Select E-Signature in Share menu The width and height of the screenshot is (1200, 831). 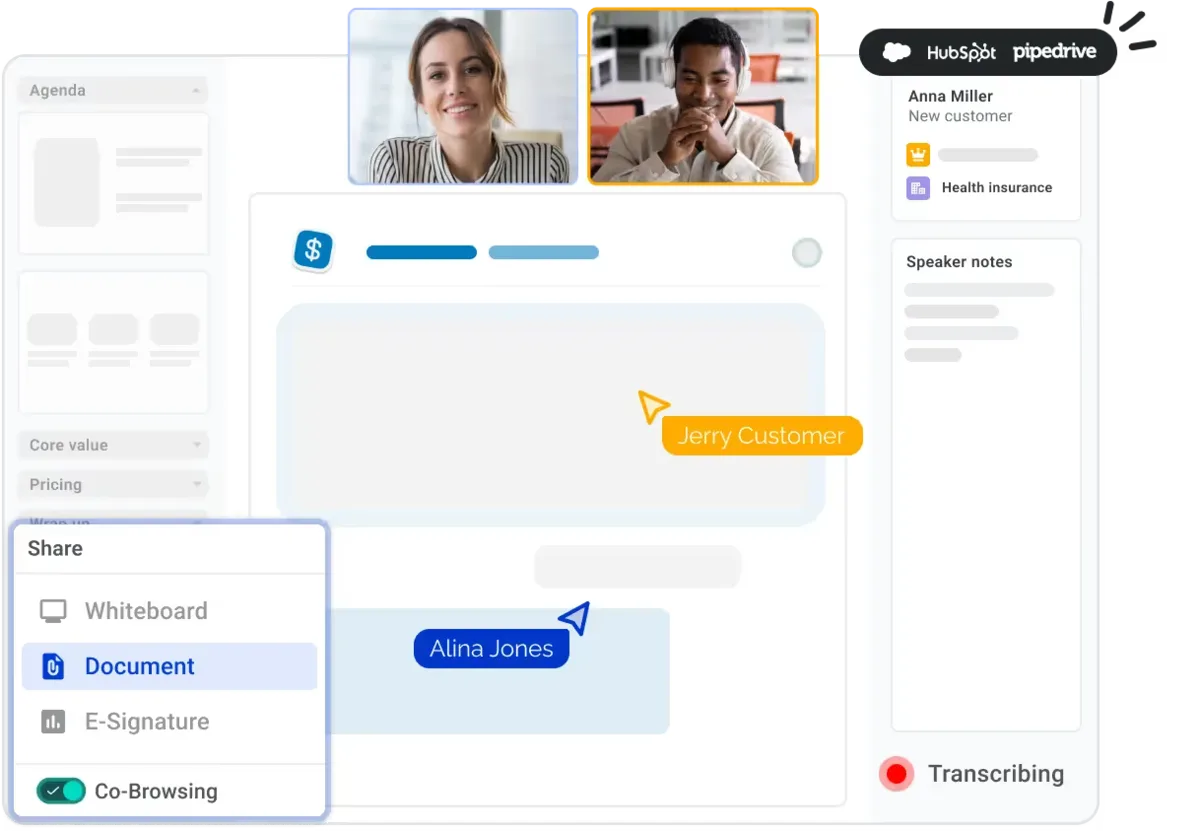coord(169,722)
